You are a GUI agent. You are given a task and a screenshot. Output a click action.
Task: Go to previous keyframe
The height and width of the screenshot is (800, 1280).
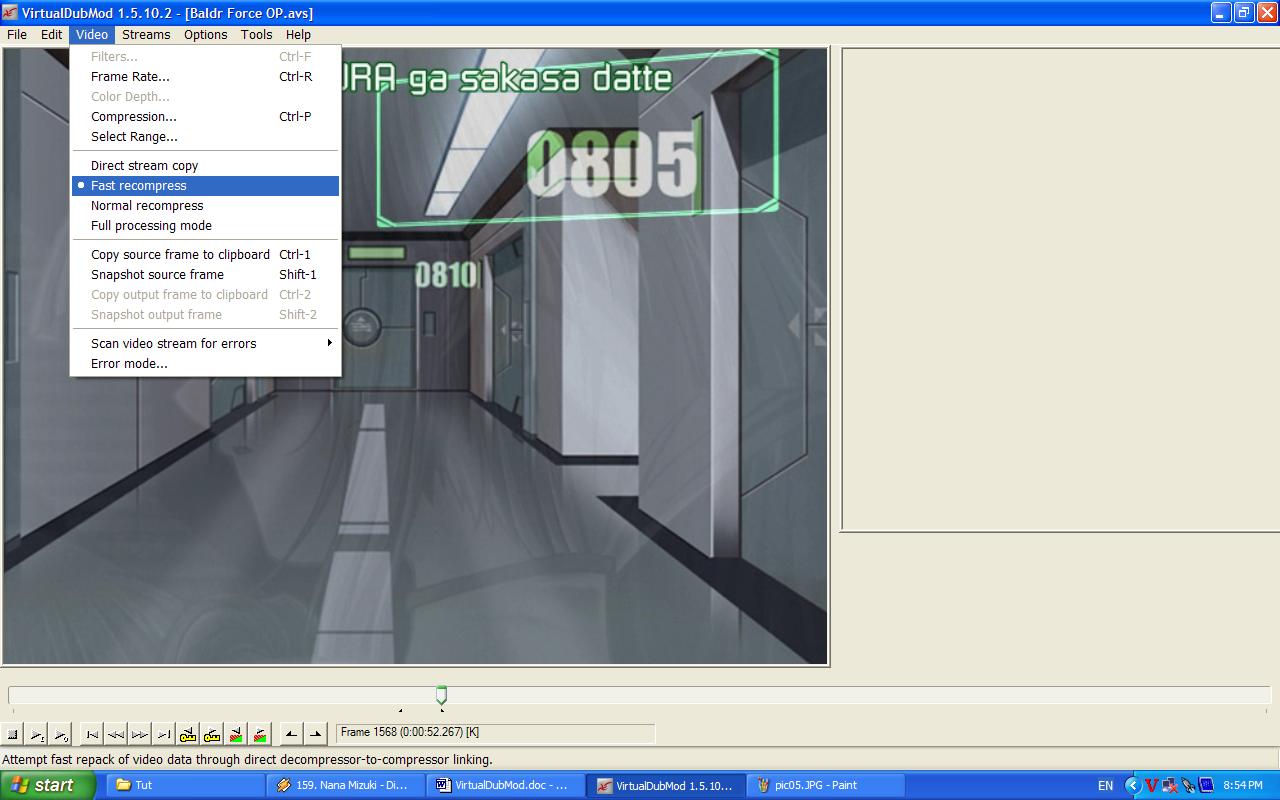[188, 735]
